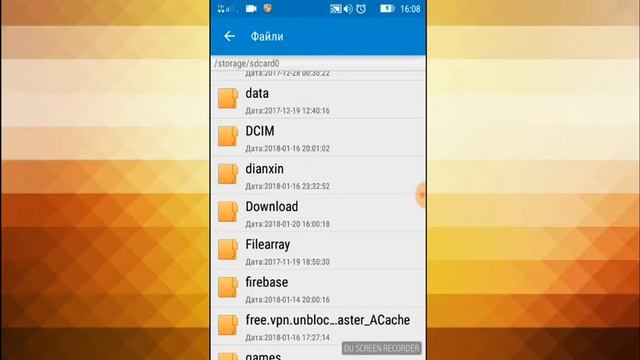Open the Download folder icon
This screenshot has height=360, width=640.
tap(228, 212)
